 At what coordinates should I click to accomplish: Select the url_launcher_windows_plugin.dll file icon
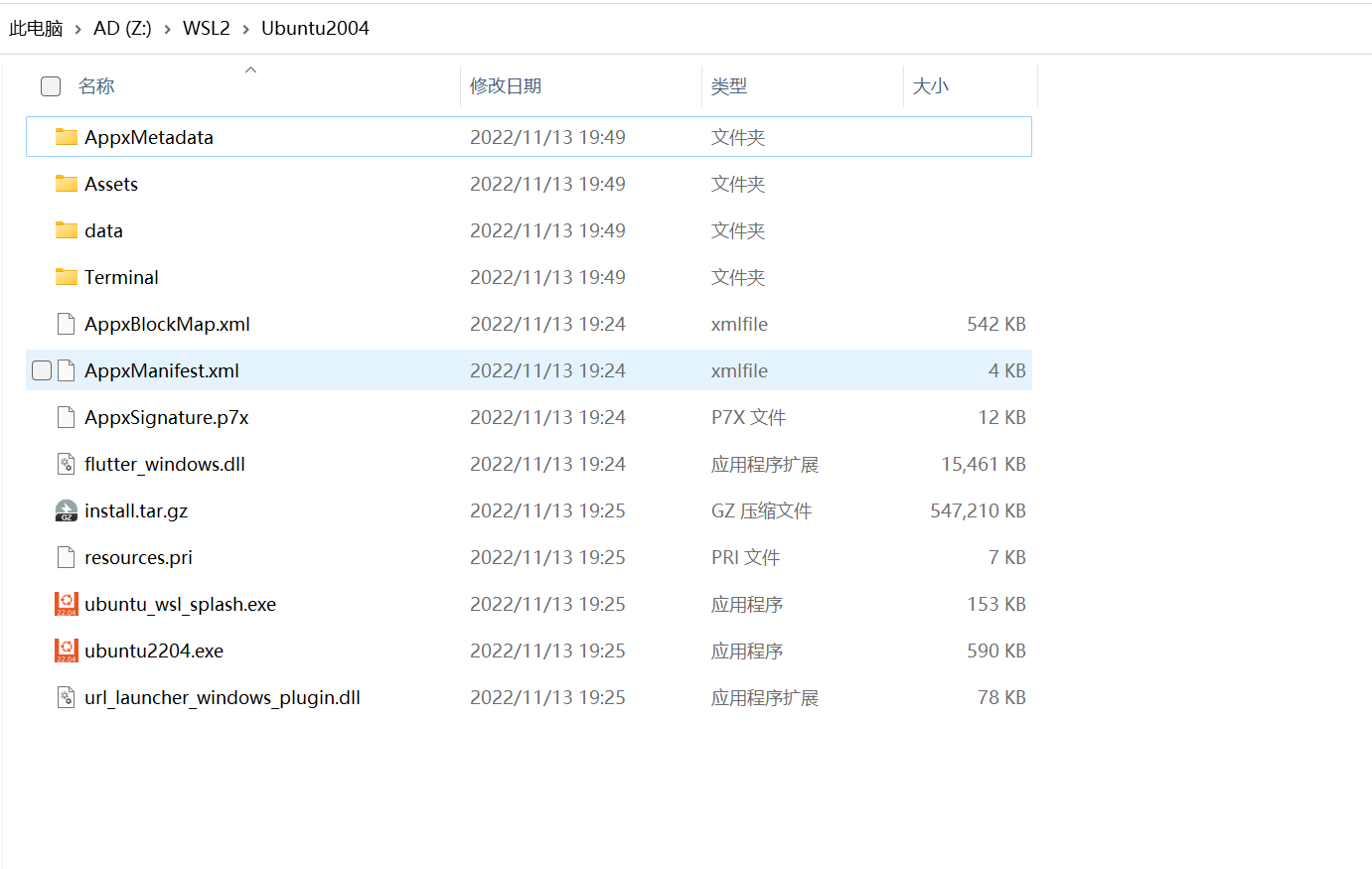[66, 697]
